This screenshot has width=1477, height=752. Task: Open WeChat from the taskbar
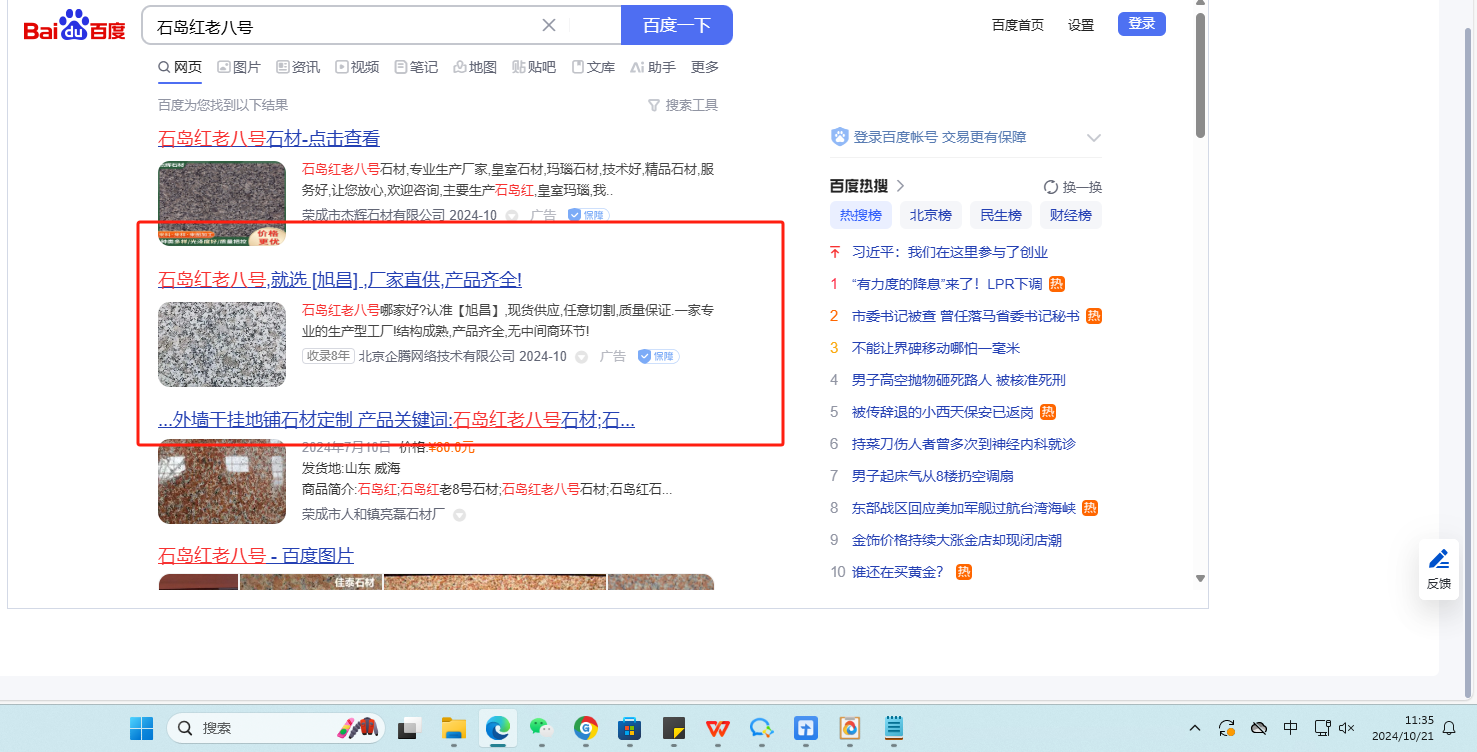[541, 728]
